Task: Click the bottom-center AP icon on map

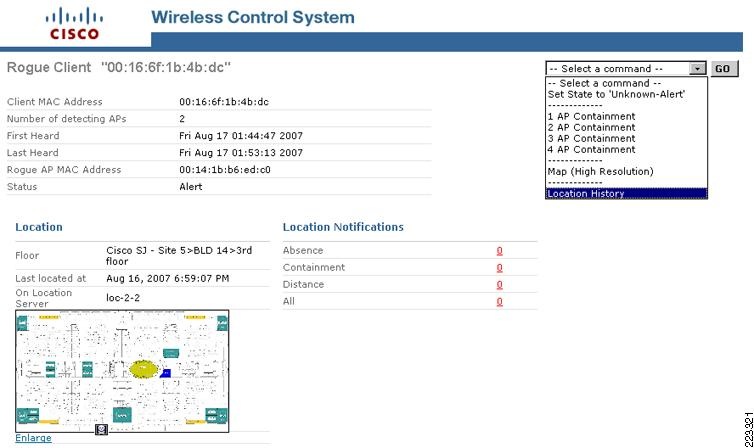Action: (x=122, y=414)
